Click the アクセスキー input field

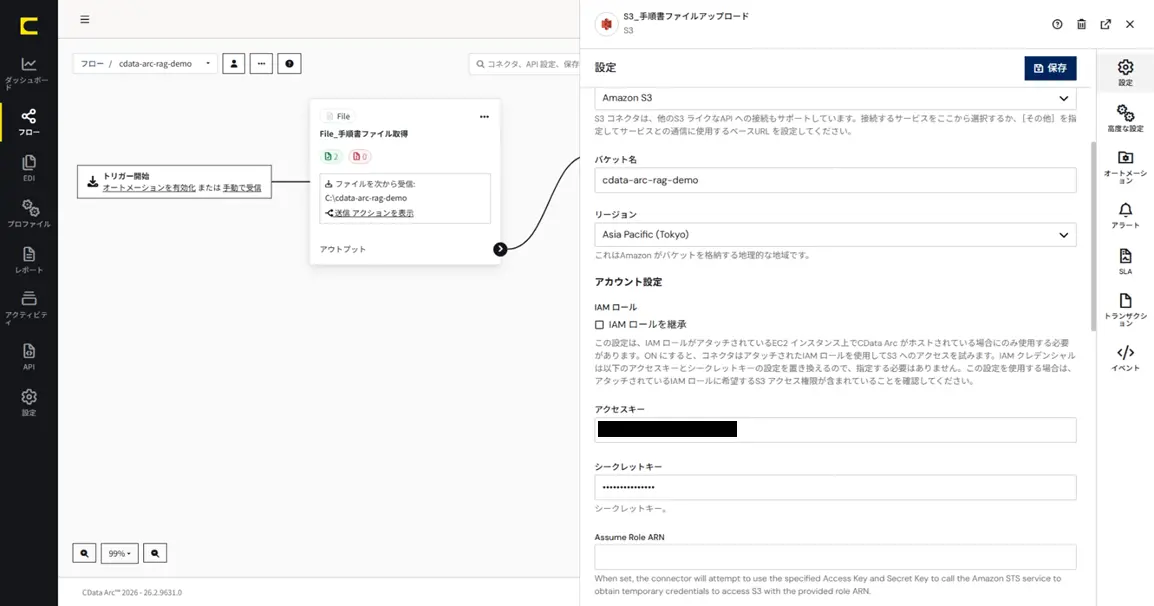click(835, 430)
